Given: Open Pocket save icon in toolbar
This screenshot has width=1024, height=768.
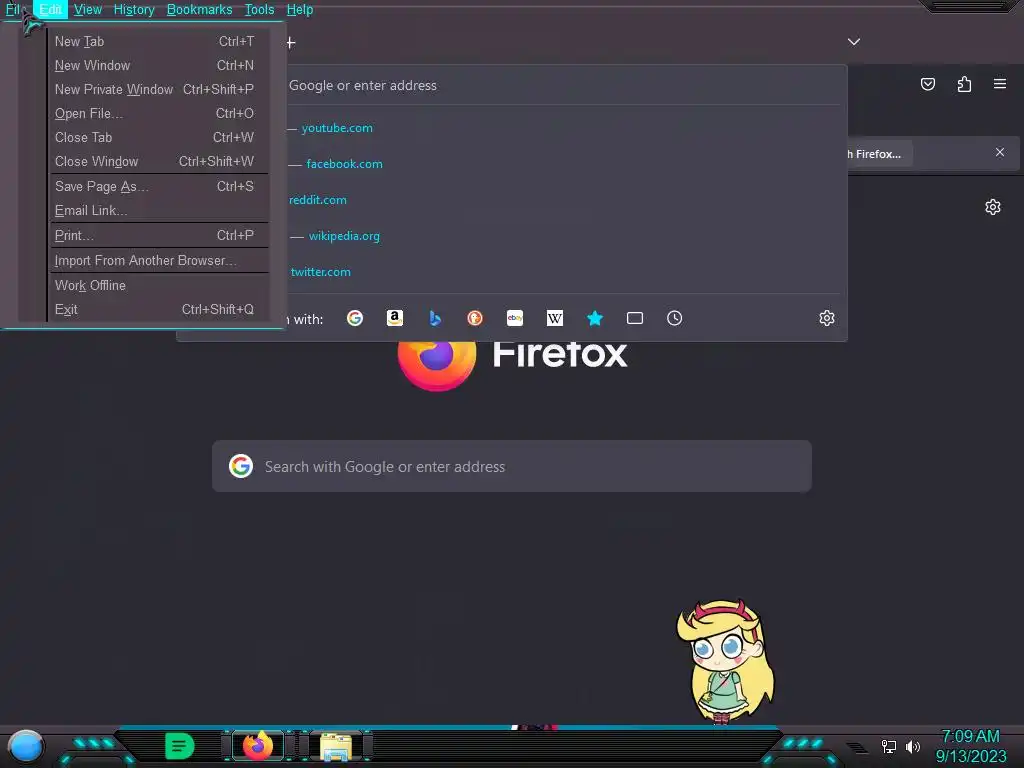Looking at the screenshot, I should point(928,84).
